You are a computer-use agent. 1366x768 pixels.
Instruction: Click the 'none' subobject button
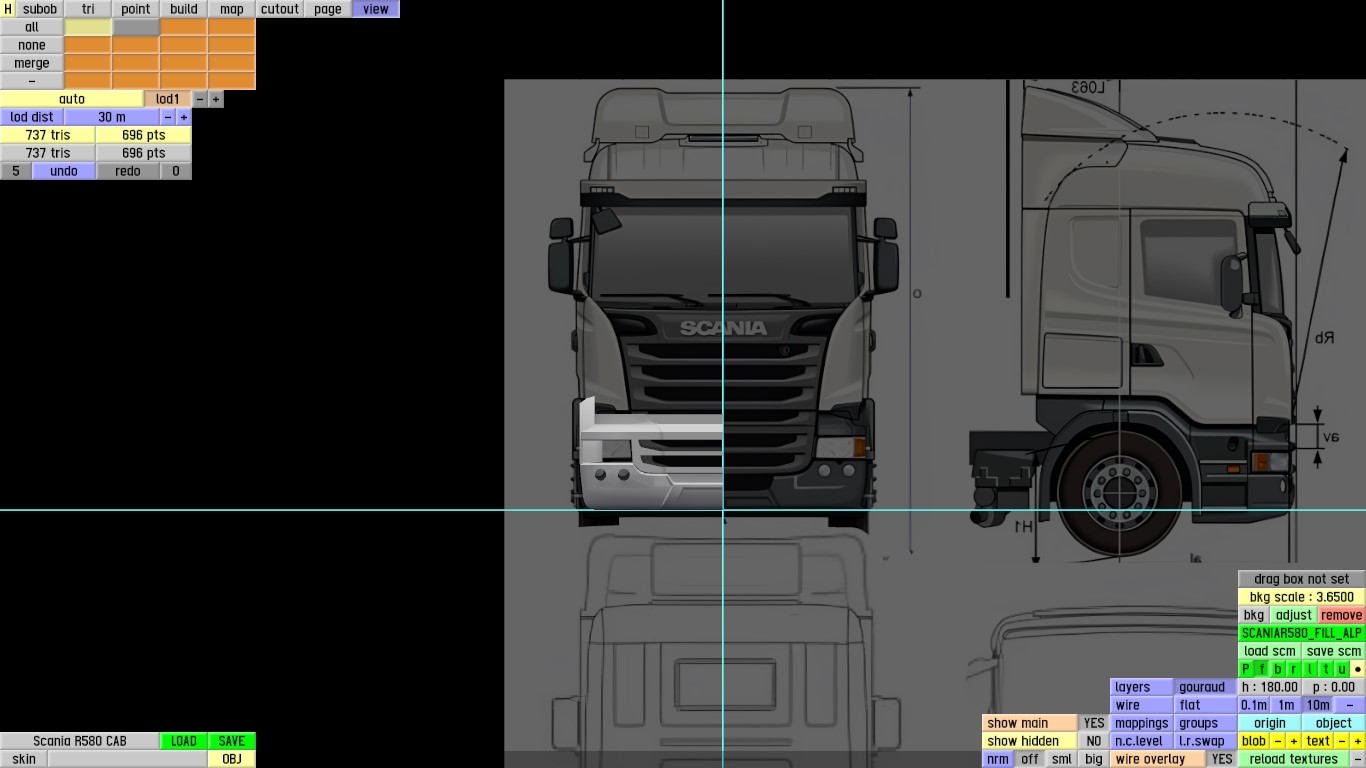(32, 45)
